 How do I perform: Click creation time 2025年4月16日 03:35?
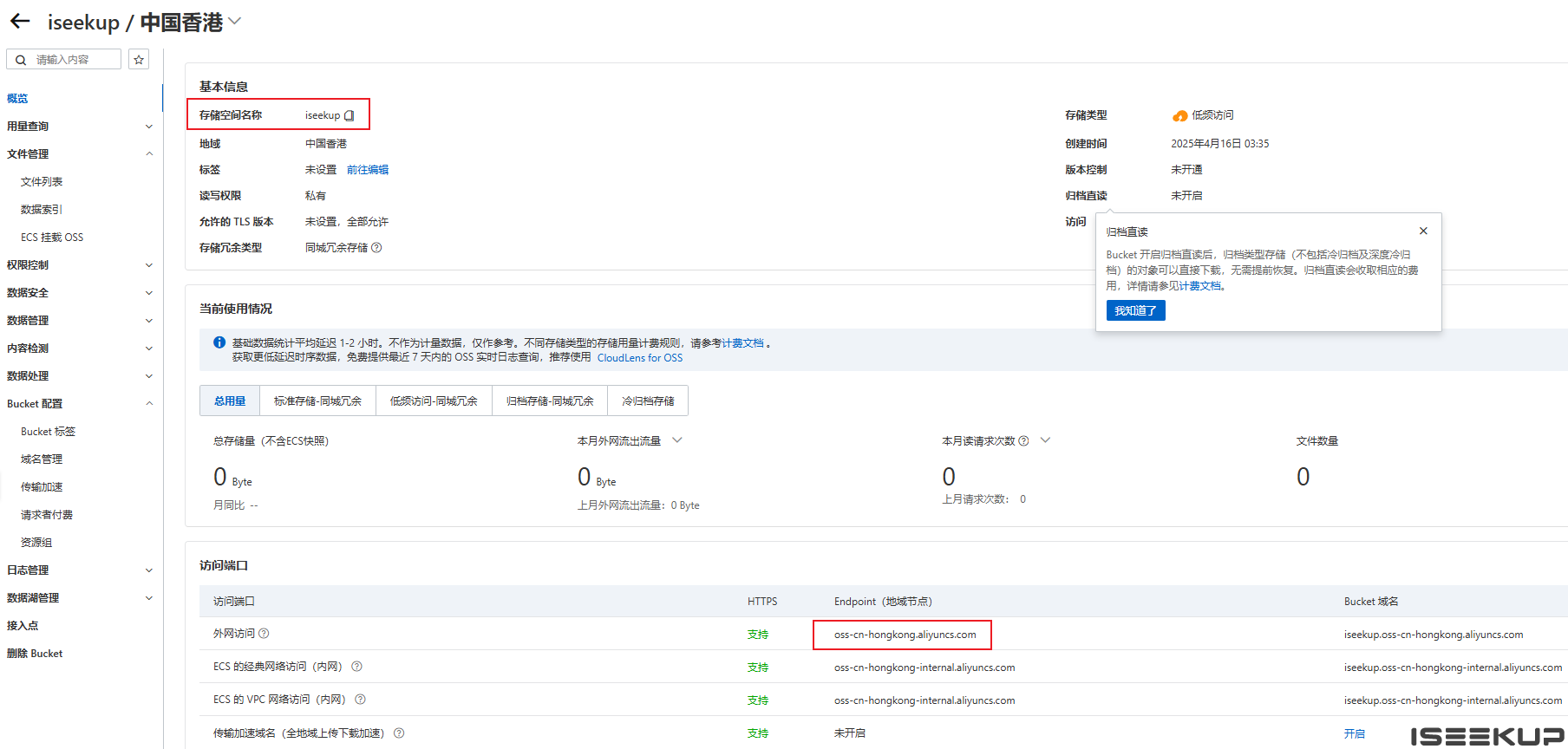[1220, 144]
